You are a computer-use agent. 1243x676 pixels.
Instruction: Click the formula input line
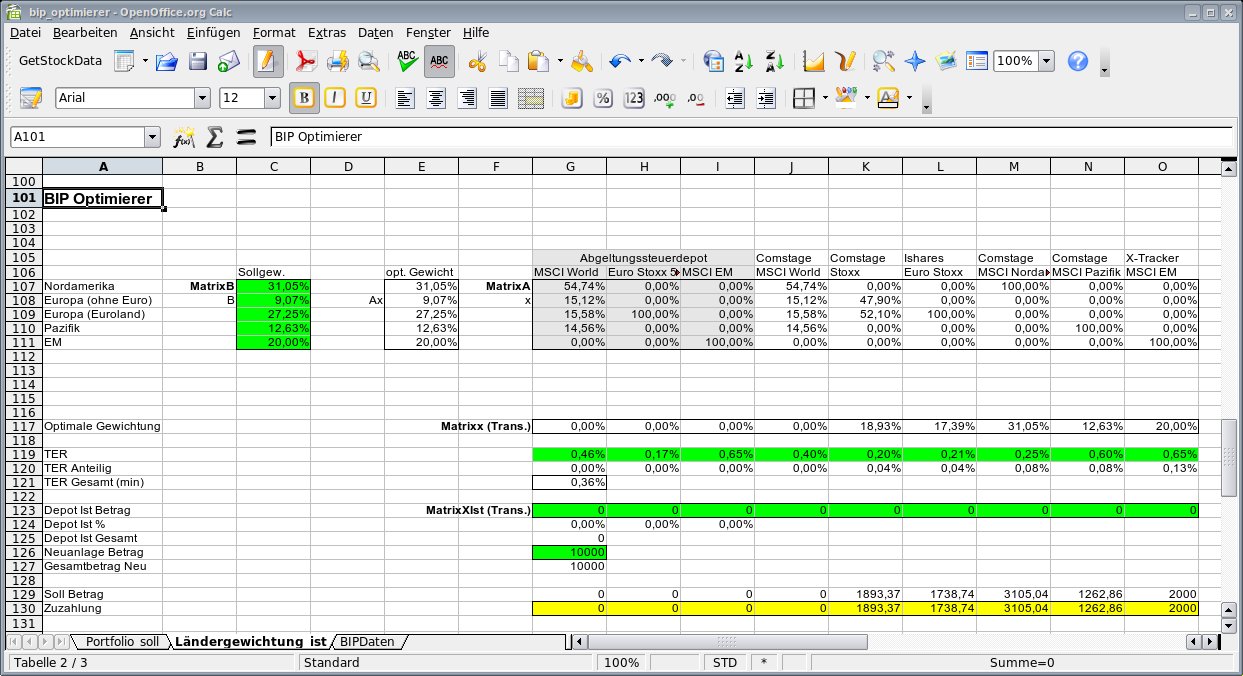[751, 137]
